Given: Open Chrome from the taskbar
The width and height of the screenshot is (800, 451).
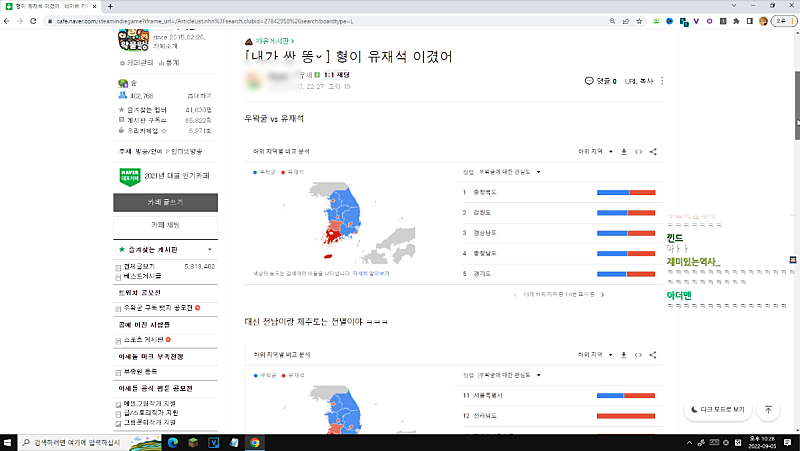Looking at the screenshot, I should click(254, 443).
